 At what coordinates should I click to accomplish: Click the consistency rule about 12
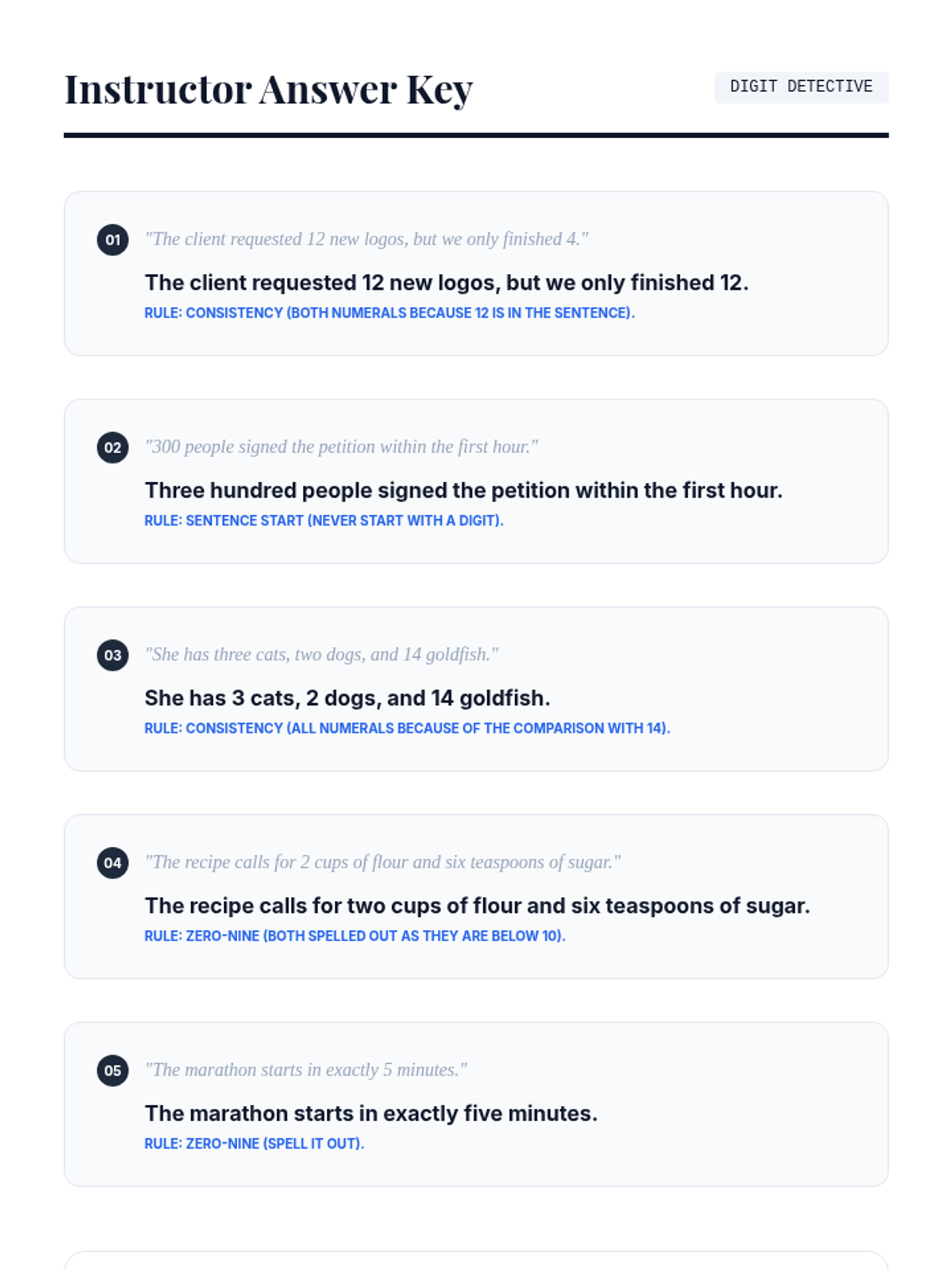(x=390, y=313)
